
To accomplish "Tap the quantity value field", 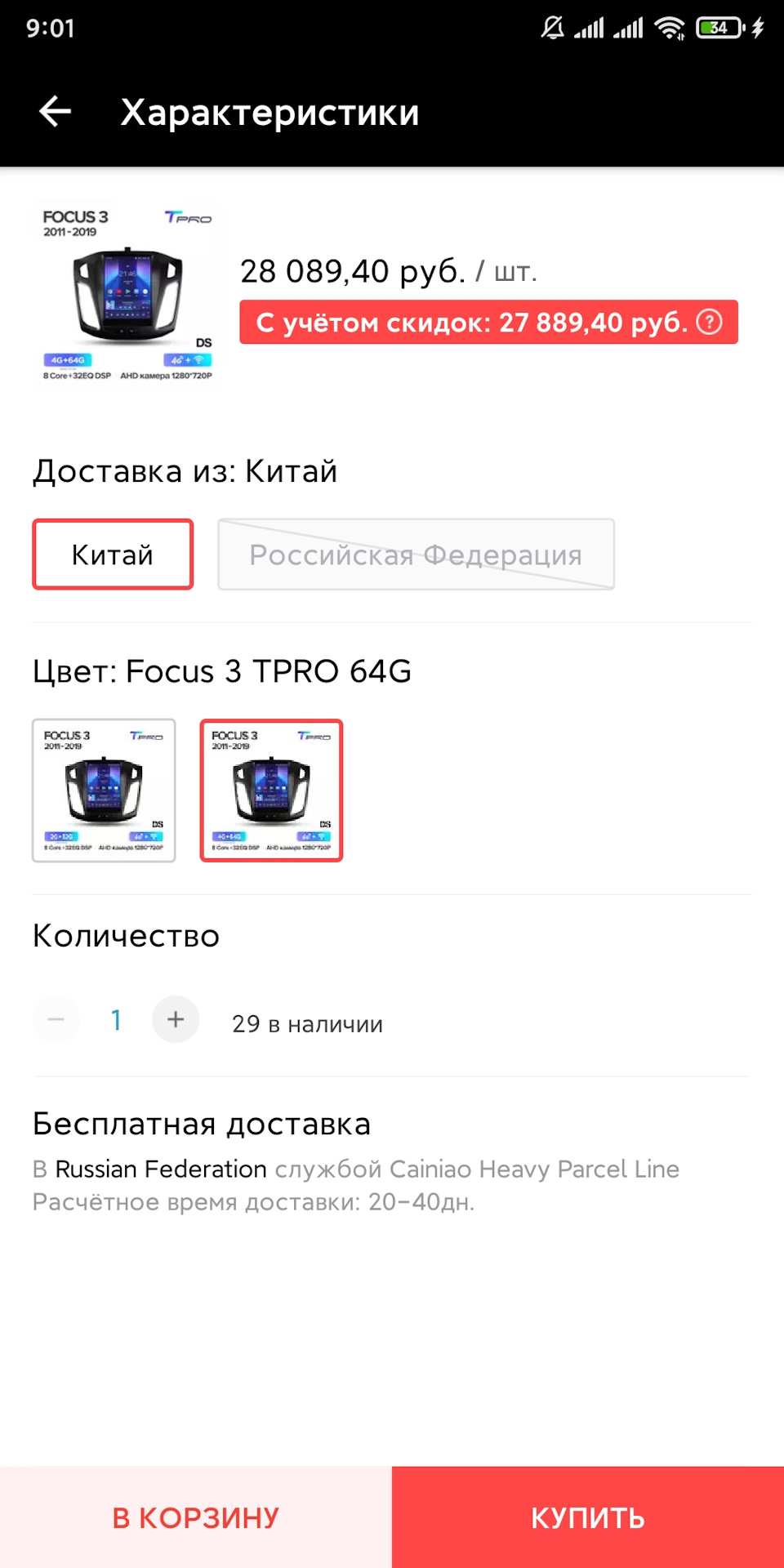I will click(x=116, y=1019).
